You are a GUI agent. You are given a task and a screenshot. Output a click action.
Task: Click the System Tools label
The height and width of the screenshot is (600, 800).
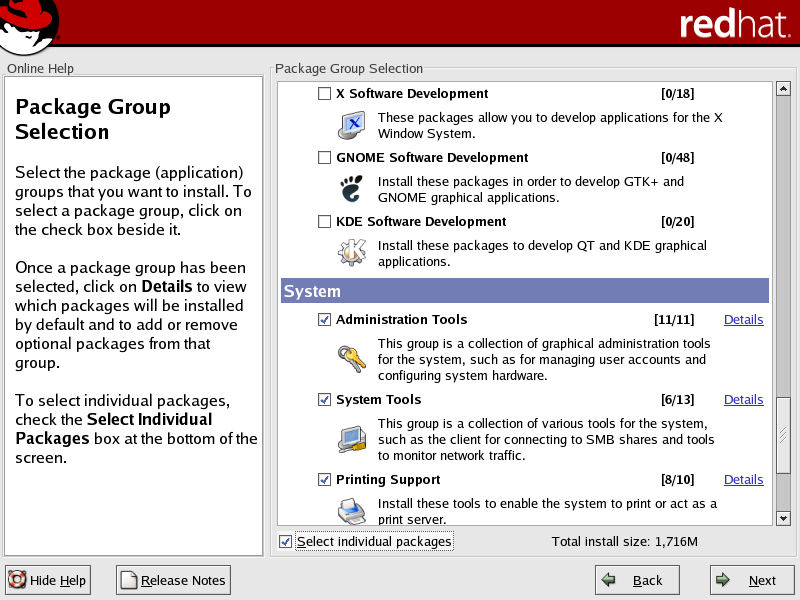(379, 399)
